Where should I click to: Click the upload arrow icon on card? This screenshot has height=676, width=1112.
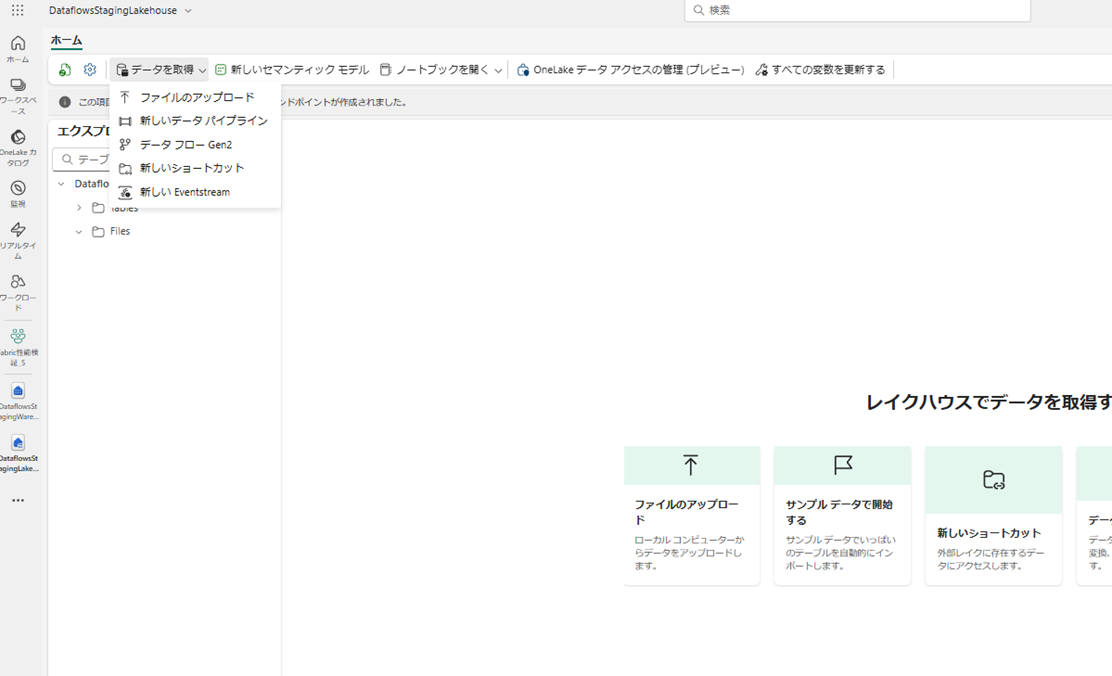pyautogui.click(x=691, y=465)
